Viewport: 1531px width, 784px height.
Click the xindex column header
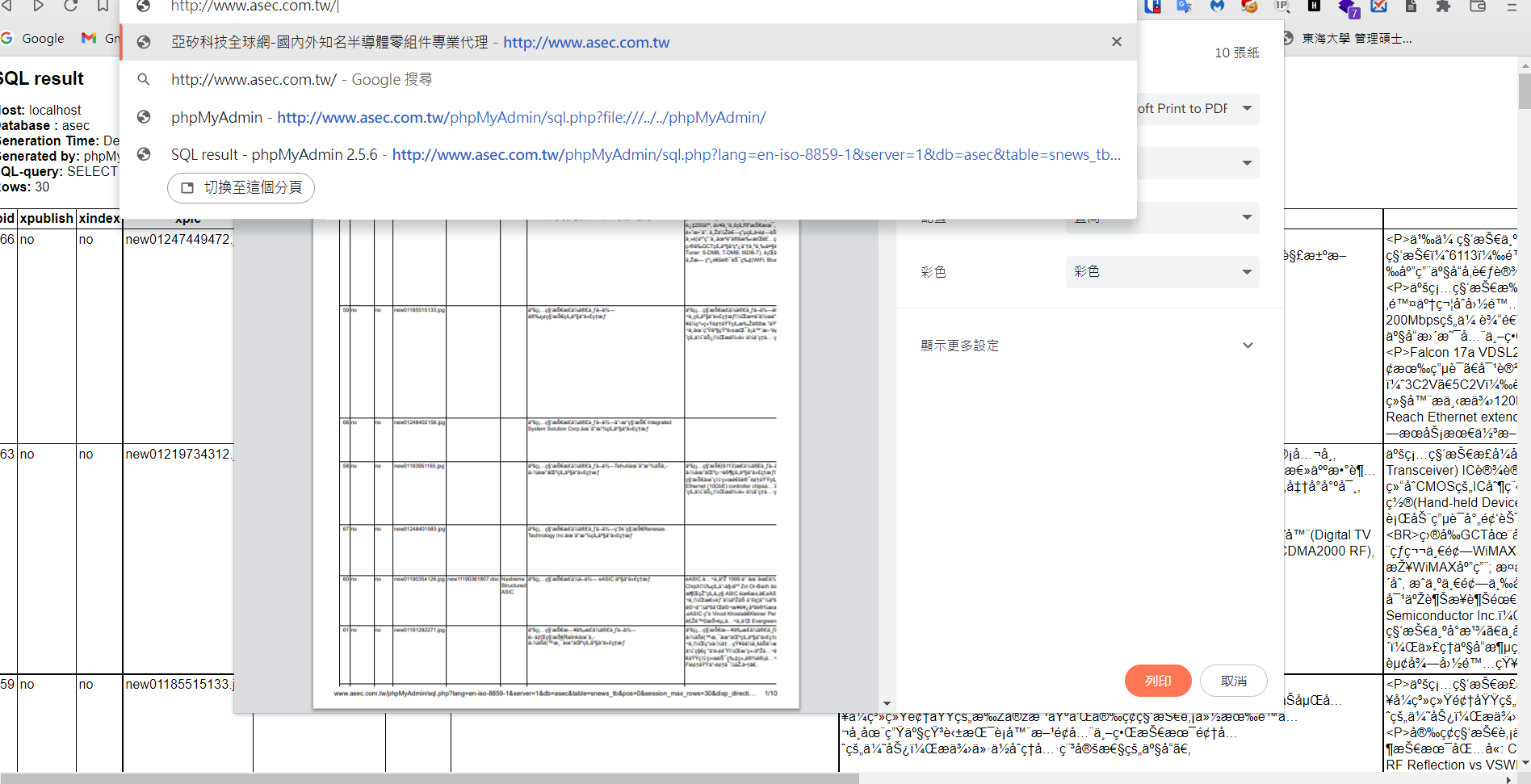coord(99,218)
